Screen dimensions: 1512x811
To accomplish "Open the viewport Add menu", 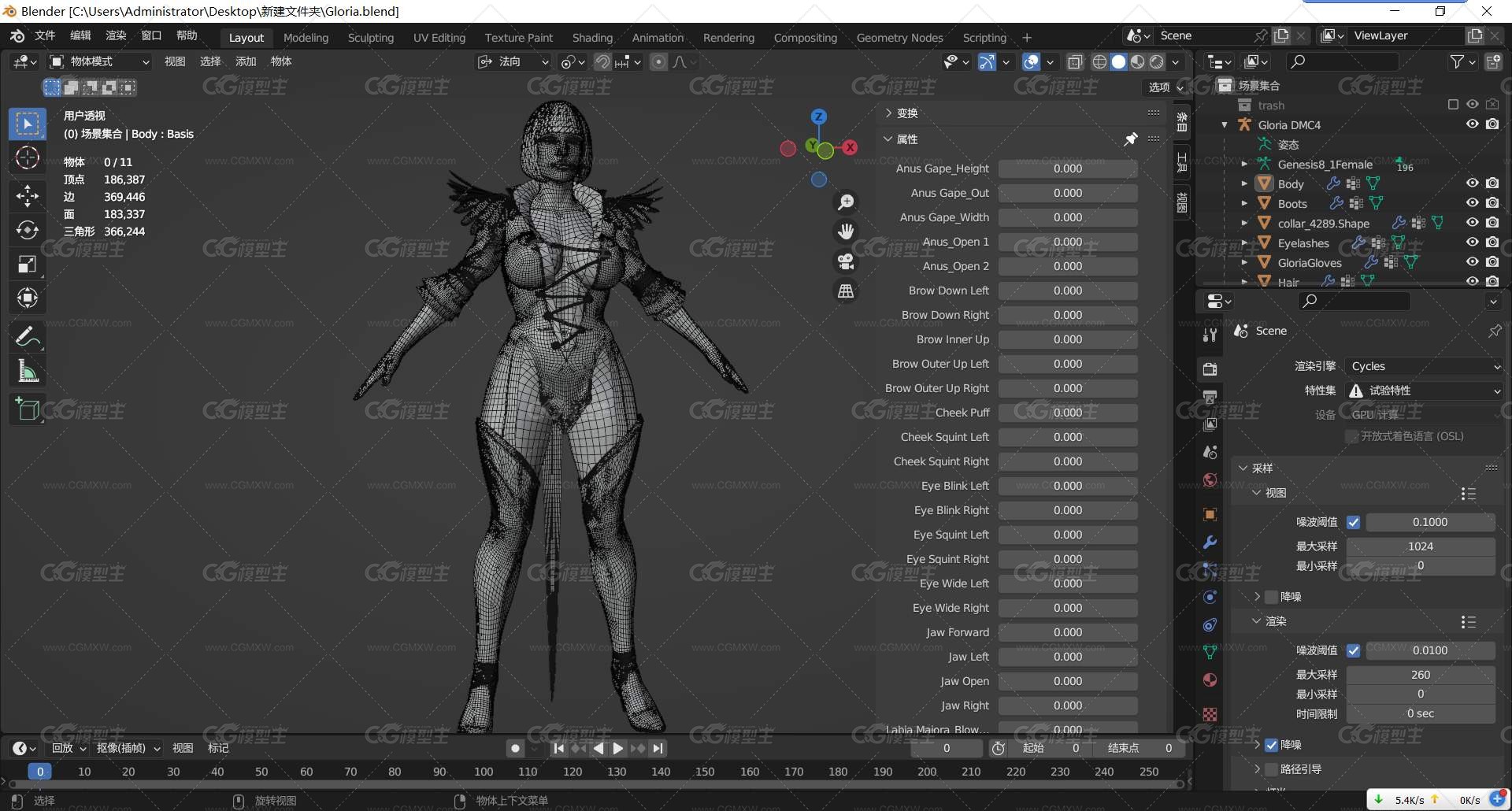I will point(246,61).
